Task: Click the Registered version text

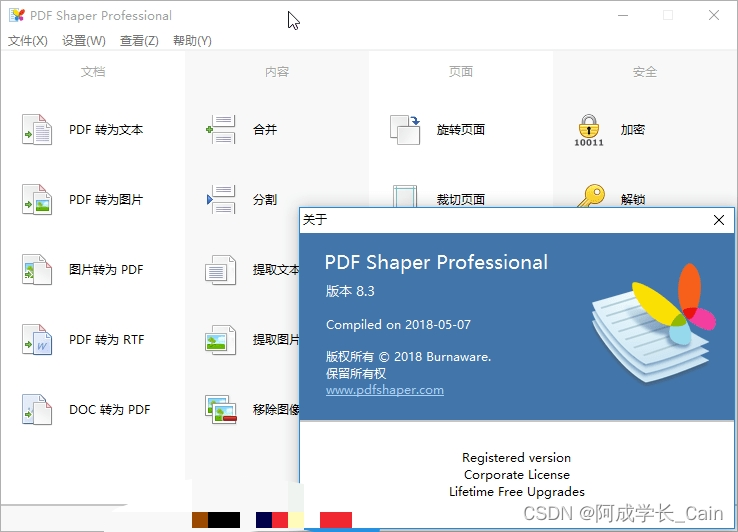Action: tap(516, 458)
